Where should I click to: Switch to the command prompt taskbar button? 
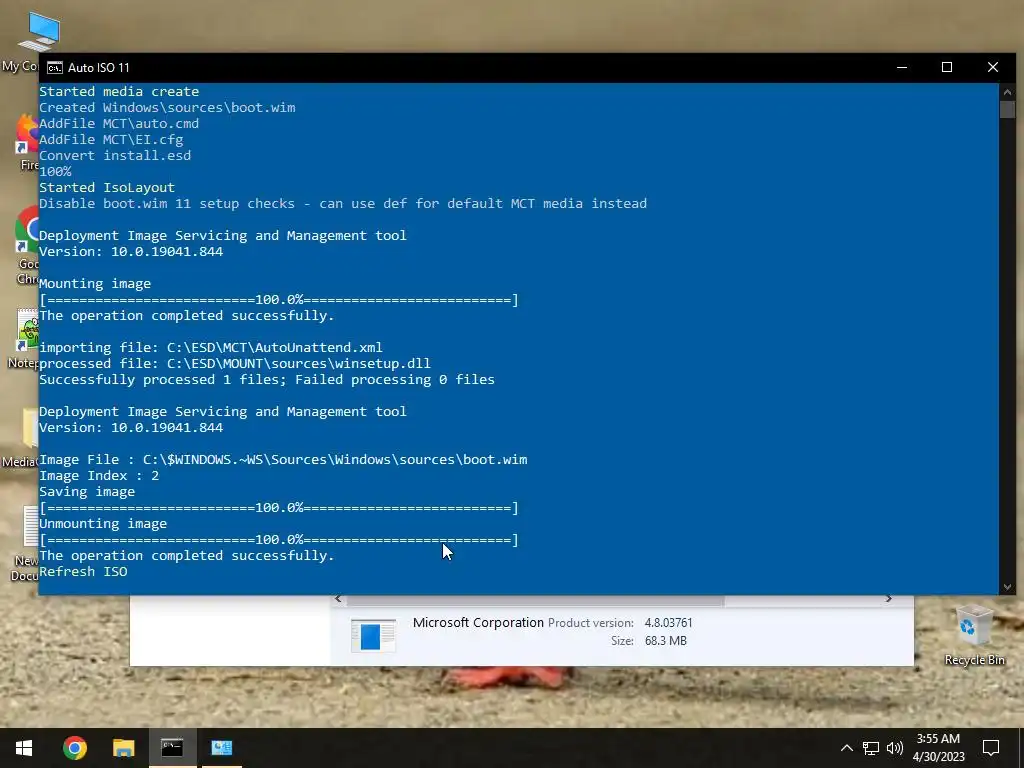coord(172,748)
